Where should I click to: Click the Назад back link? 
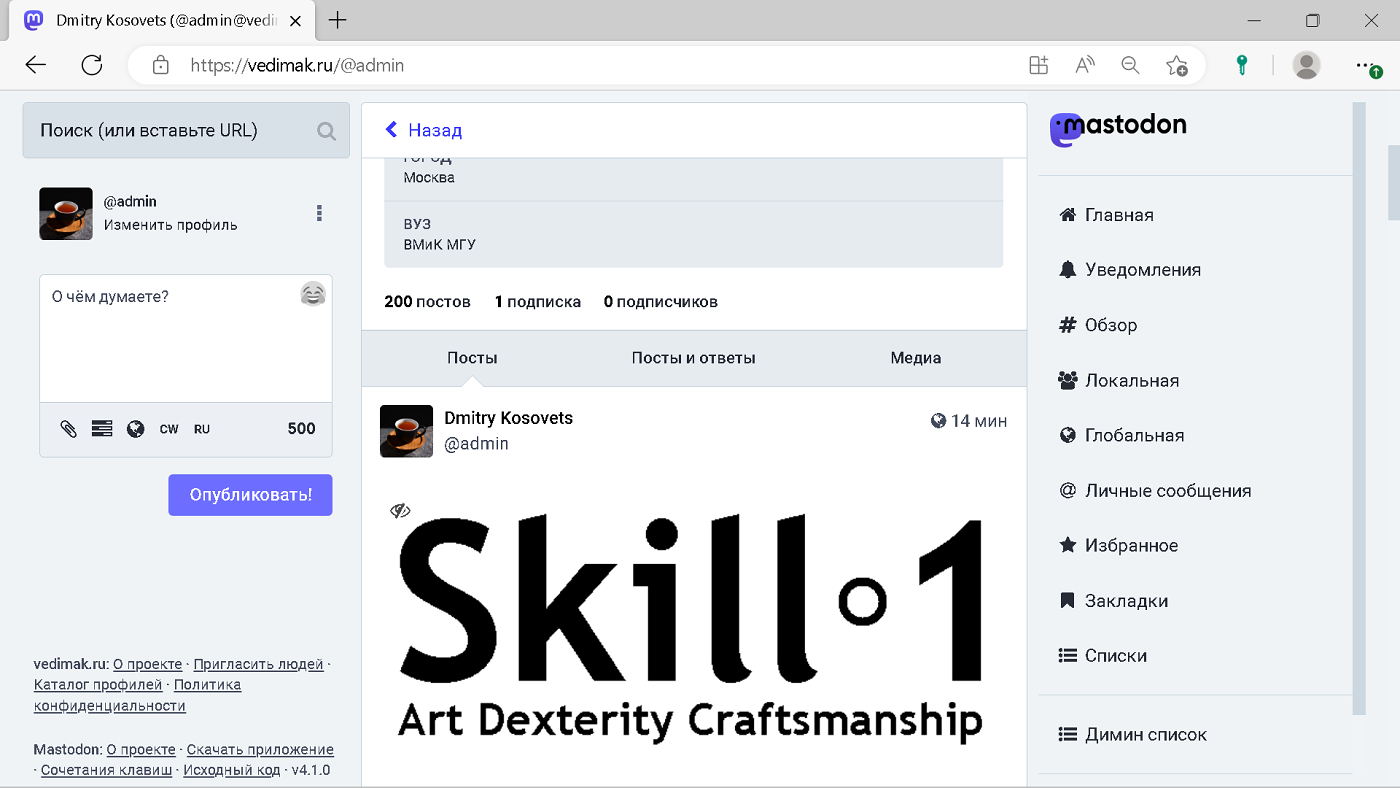[x=424, y=130]
